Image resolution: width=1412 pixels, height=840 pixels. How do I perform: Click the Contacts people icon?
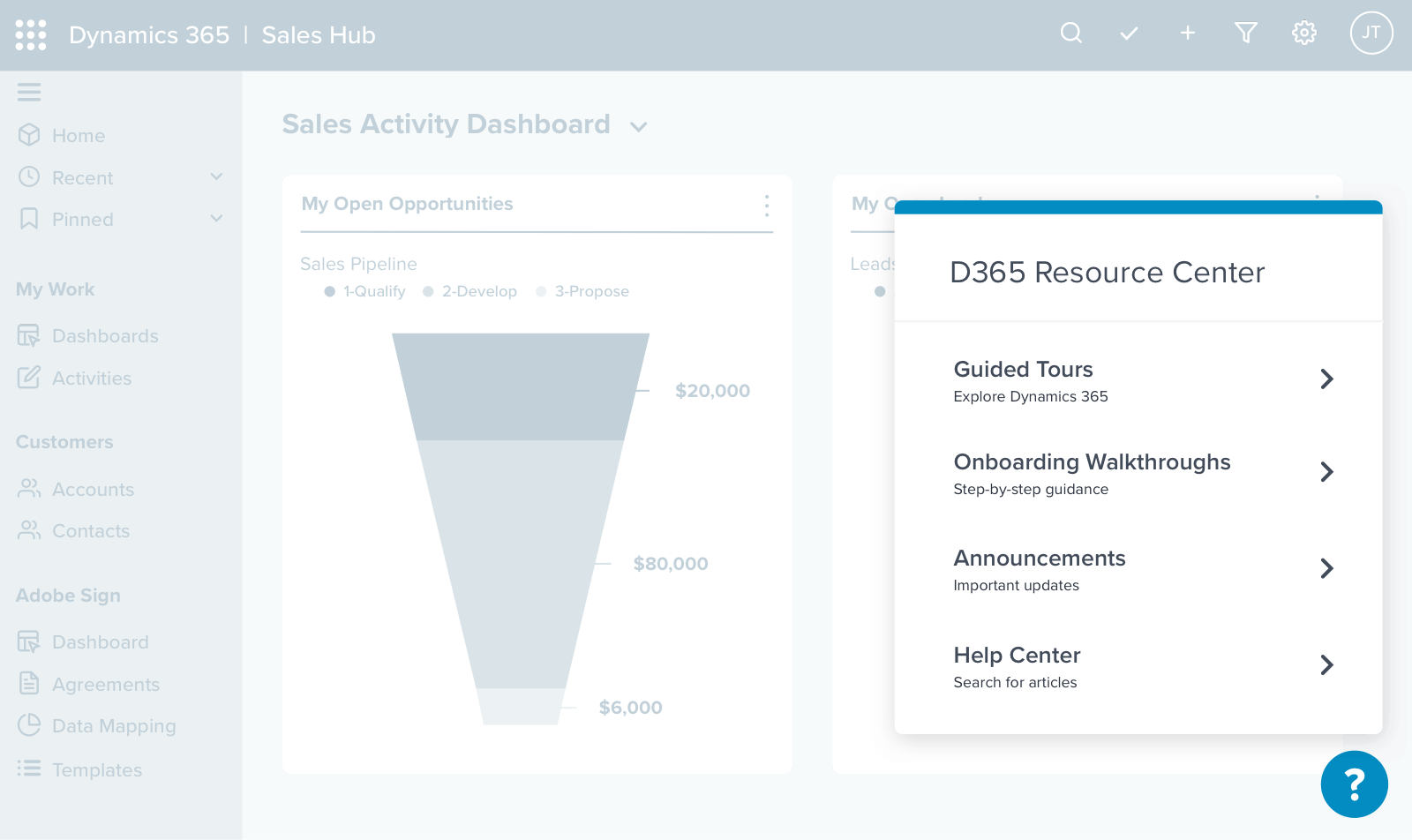29,530
